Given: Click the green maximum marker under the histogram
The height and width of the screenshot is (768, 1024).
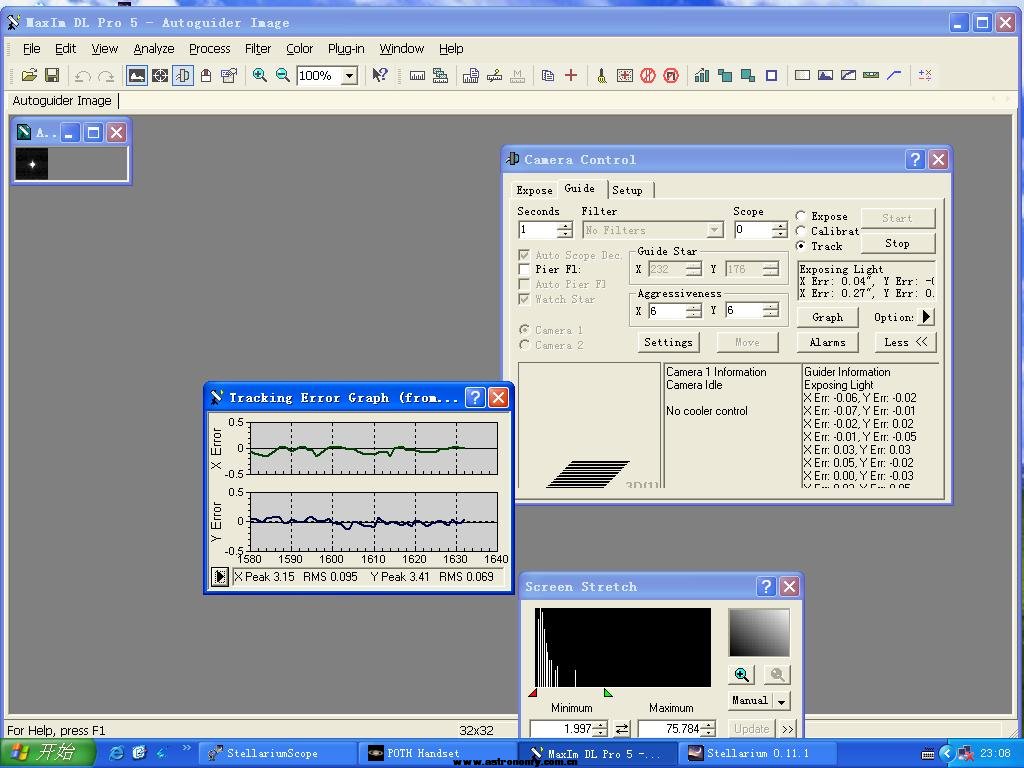Looking at the screenshot, I should coord(608,692).
